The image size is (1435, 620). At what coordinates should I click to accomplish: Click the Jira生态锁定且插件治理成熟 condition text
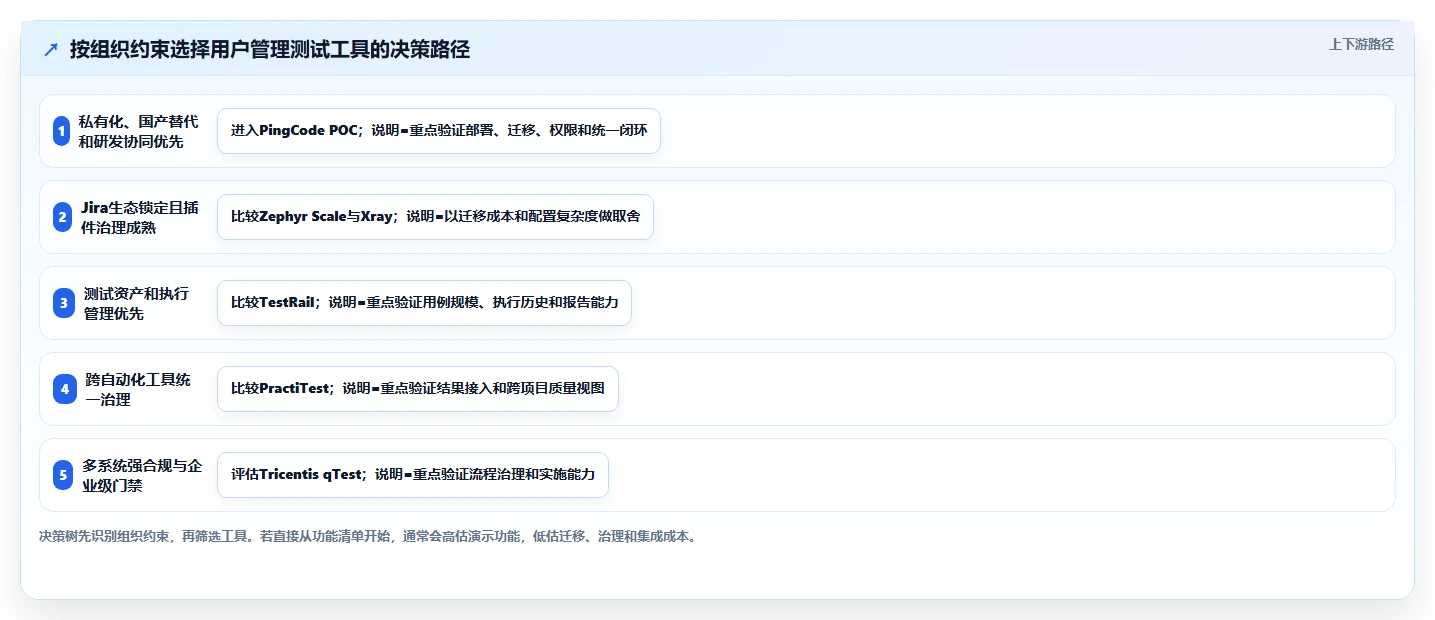pyautogui.click(x=139, y=217)
